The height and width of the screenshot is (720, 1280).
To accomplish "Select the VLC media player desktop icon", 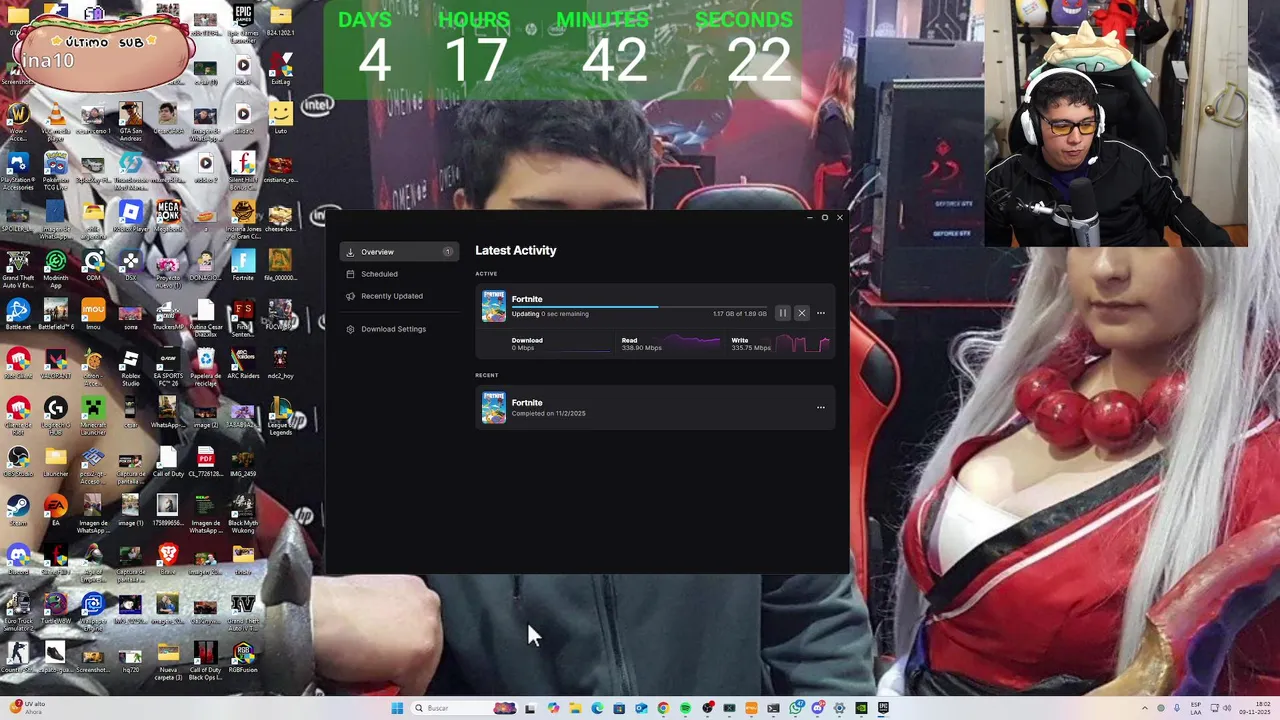I will (56, 121).
